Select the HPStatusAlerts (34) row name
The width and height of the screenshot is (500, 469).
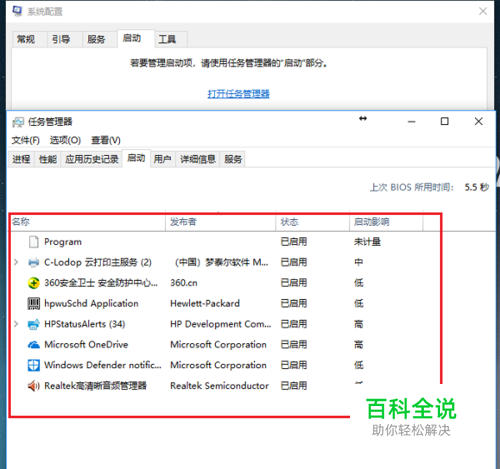[85, 324]
